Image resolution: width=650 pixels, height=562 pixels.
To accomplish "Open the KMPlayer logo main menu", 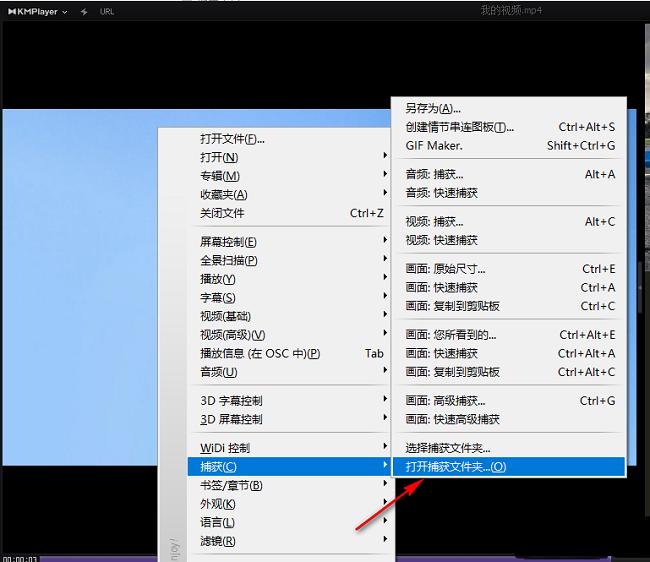I will (x=34, y=11).
